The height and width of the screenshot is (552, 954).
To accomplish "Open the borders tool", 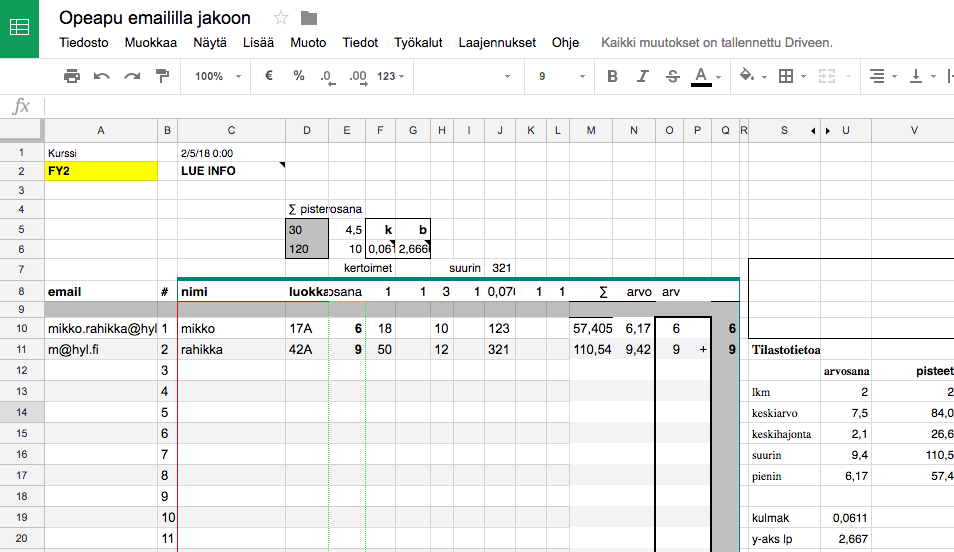I will [x=786, y=76].
